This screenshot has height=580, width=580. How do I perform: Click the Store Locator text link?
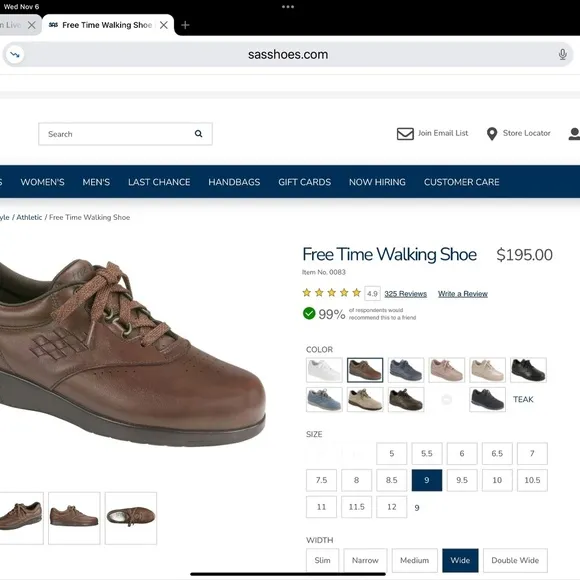pyautogui.click(x=526, y=133)
